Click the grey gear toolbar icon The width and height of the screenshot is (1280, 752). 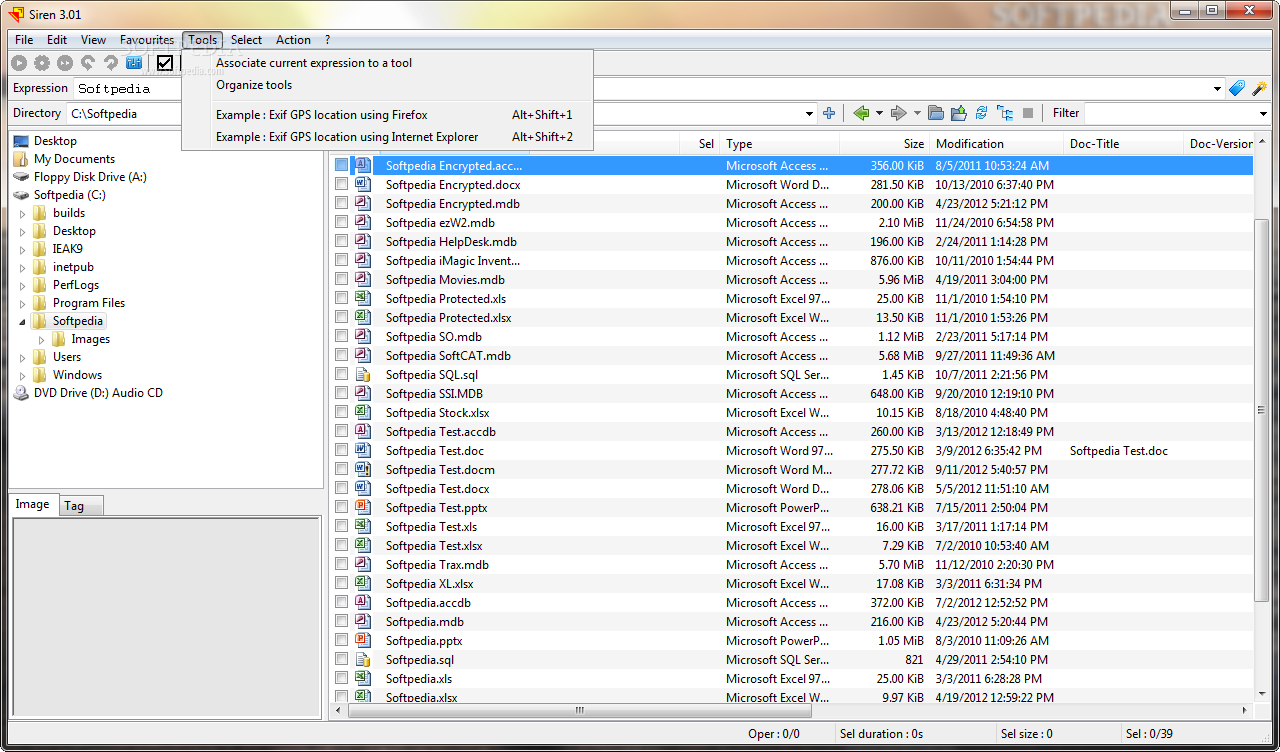pyautogui.click(x=42, y=63)
